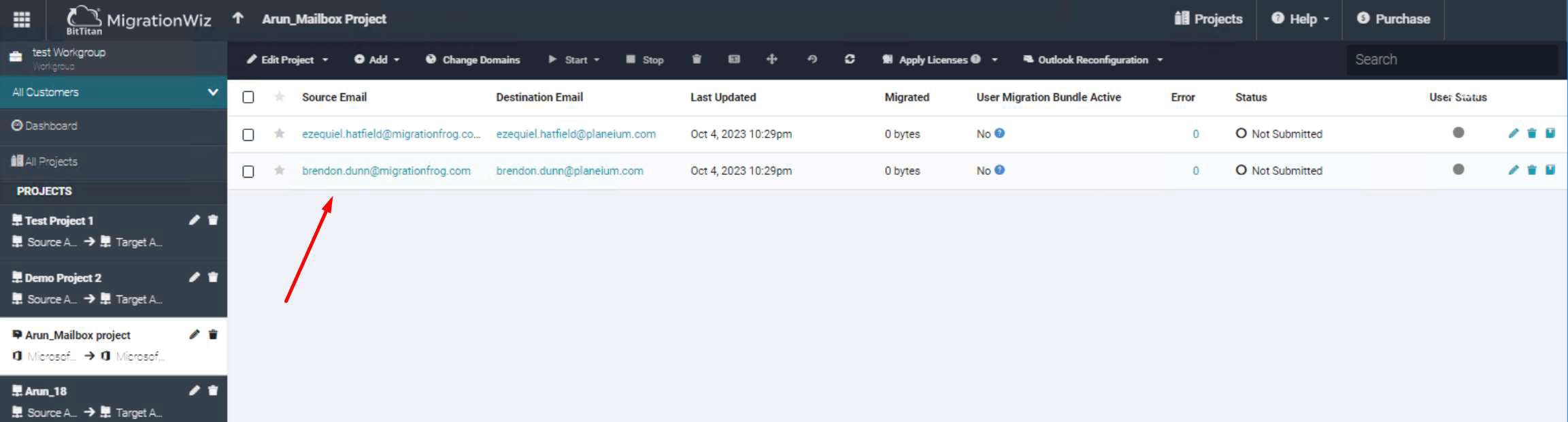This screenshot has height=422, width=1568.
Task: Expand the All Customers dropdown
Action: (x=114, y=92)
